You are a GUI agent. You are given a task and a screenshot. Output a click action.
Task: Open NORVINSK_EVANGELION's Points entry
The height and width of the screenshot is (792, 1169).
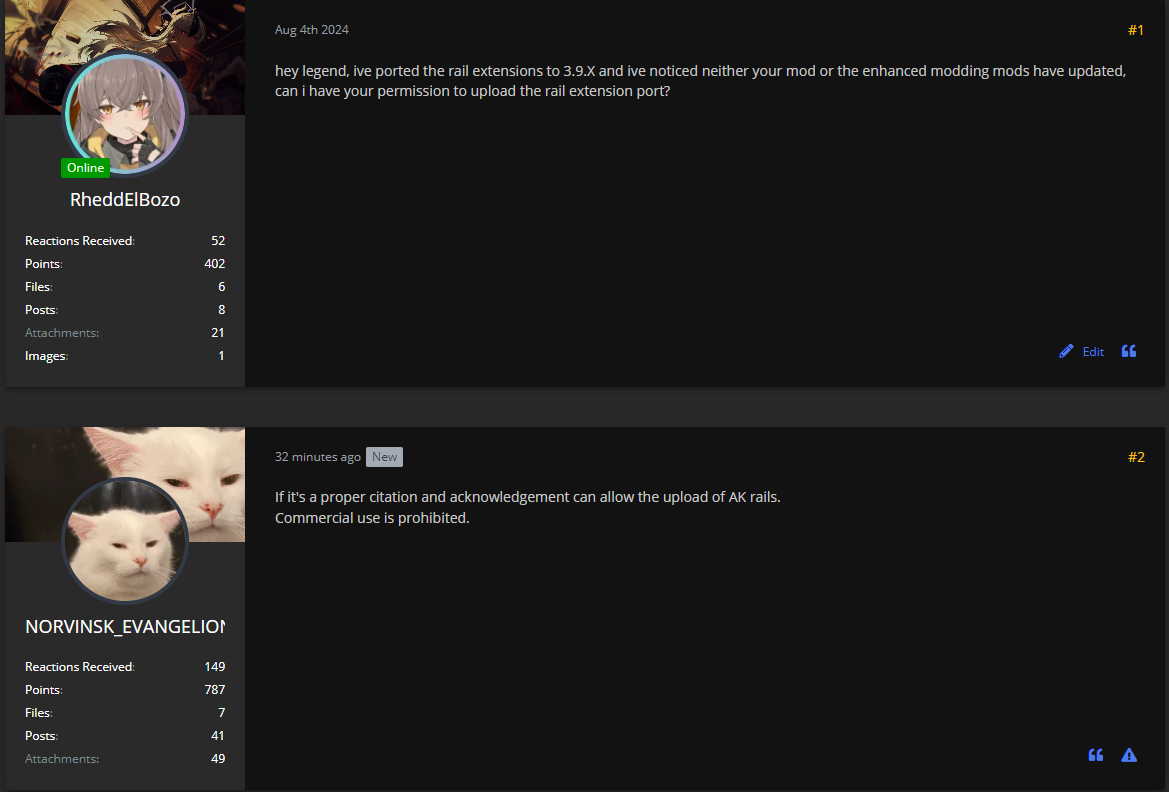coord(125,690)
